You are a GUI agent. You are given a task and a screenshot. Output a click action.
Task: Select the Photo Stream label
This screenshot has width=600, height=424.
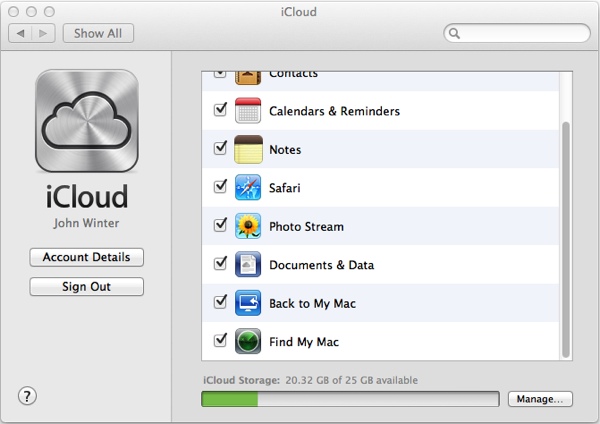(307, 227)
